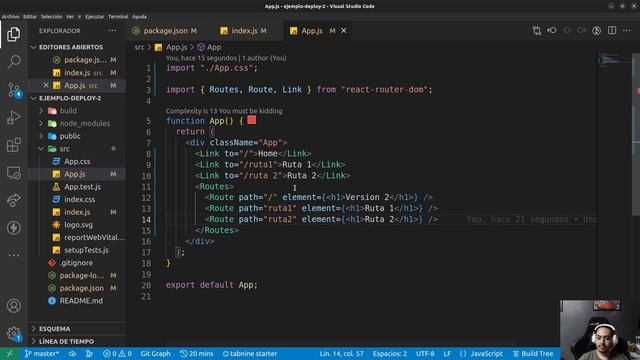
Task: Show additional views ellipsis in activity bar
Action: pos(13,256)
